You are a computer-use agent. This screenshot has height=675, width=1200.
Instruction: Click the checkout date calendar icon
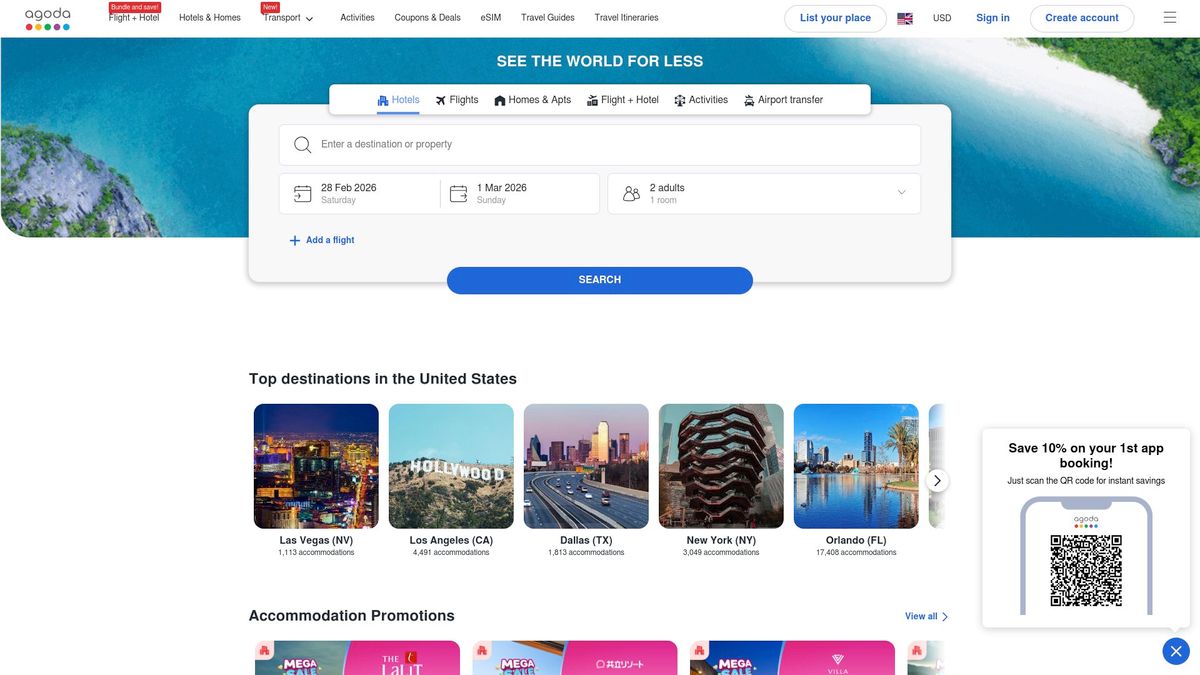pyautogui.click(x=458, y=193)
